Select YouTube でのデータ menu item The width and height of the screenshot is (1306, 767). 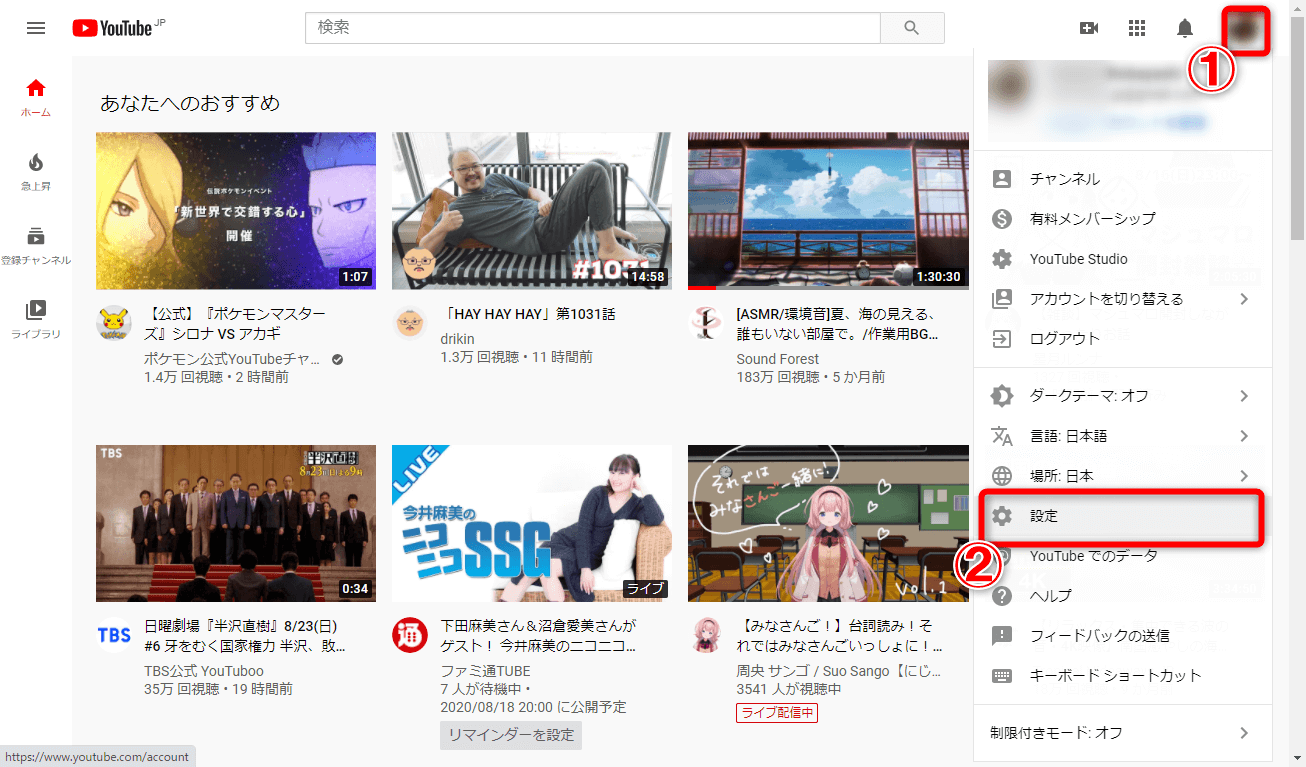[x=1123, y=556]
